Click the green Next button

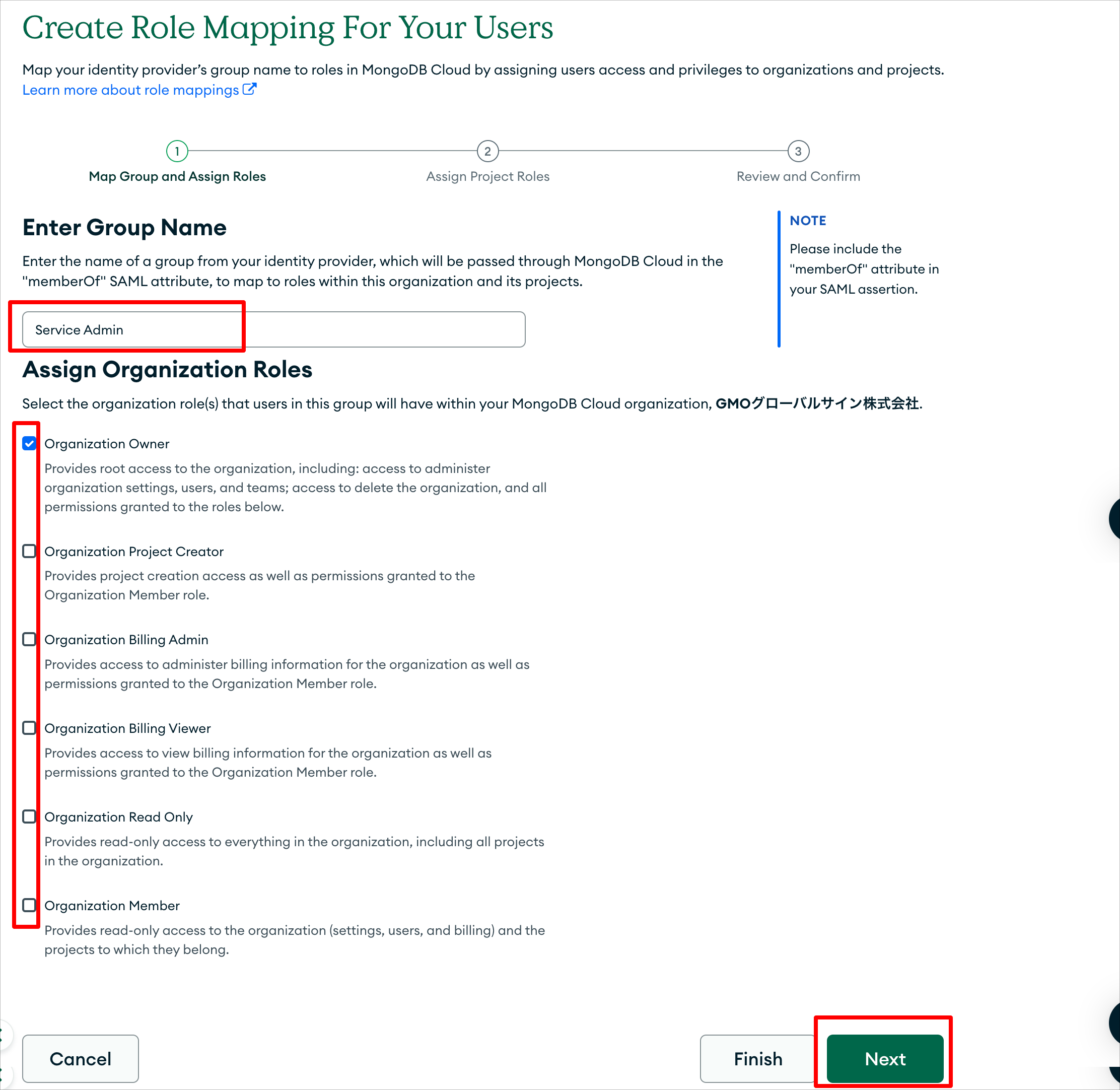885,1058
